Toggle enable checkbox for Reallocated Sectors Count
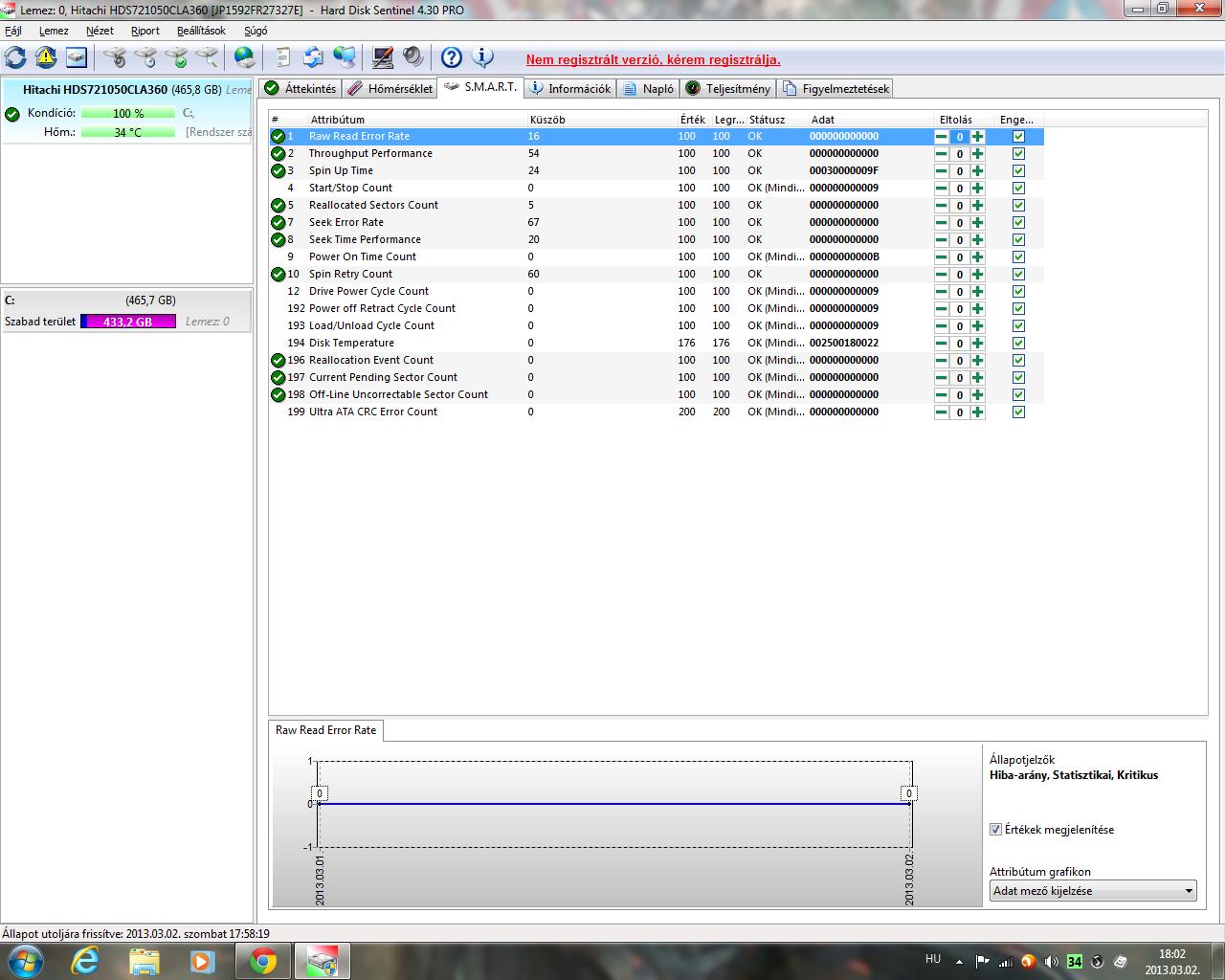This screenshot has height=980, width=1225. click(1018, 206)
